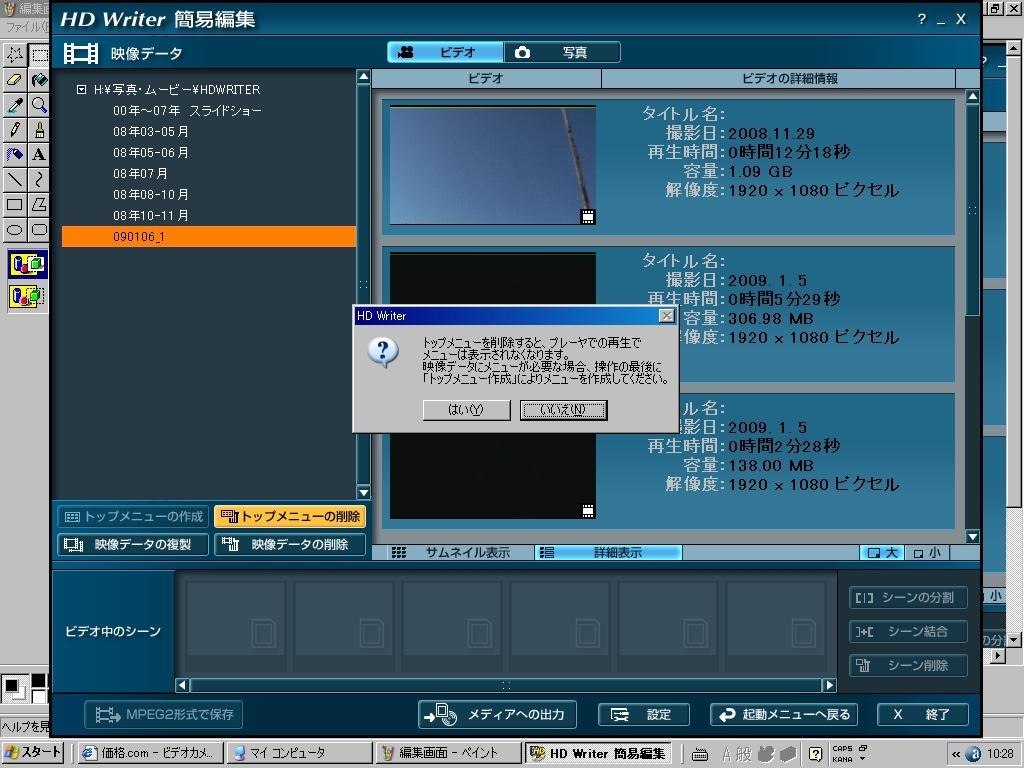The height and width of the screenshot is (768, 1024).
Task: Click 映像データの複製 button
Action: pyautogui.click(x=133, y=545)
